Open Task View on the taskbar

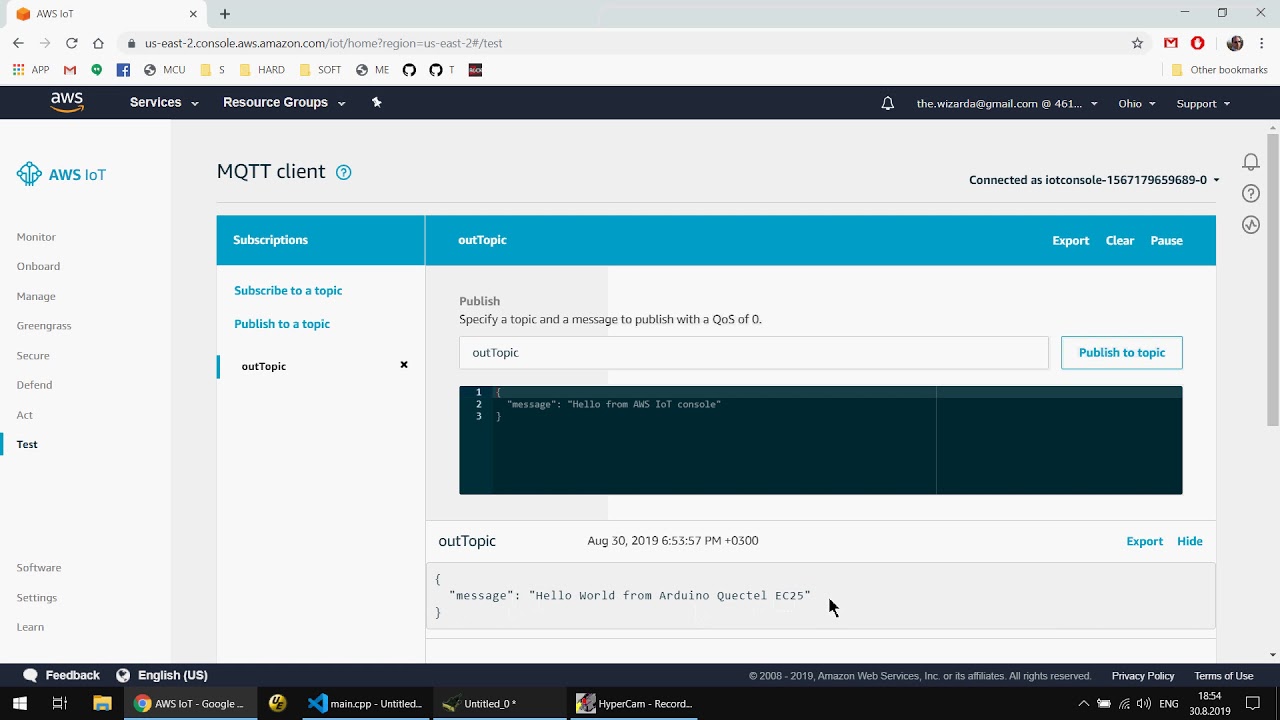pos(60,703)
